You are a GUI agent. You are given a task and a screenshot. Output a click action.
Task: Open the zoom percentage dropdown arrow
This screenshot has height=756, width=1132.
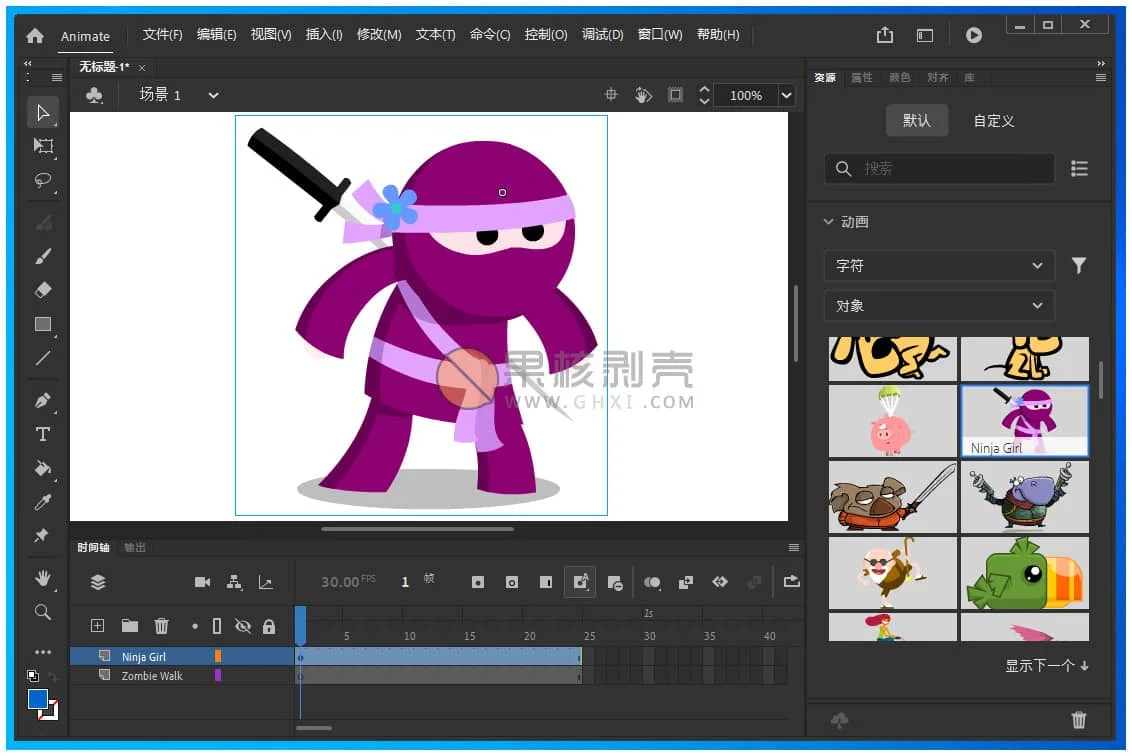[x=787, y=95]
